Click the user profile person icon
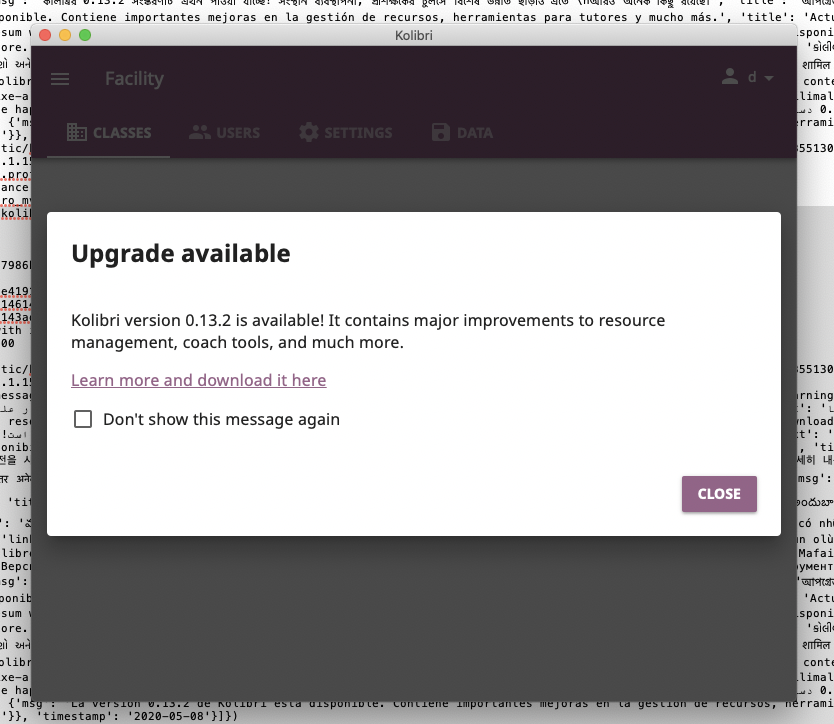The image size is (834, 724). [729, 76]
